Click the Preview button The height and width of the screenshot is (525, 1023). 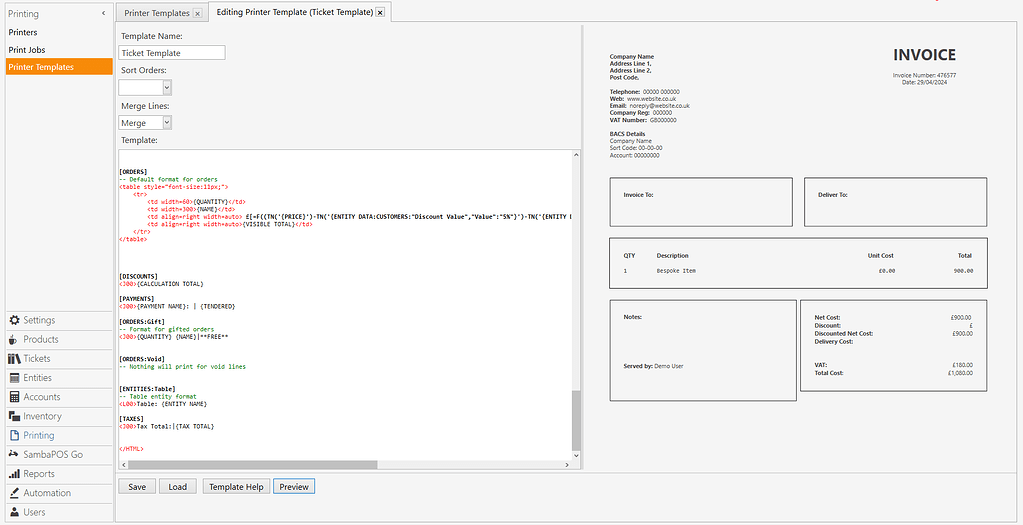[x=294, y=487]
